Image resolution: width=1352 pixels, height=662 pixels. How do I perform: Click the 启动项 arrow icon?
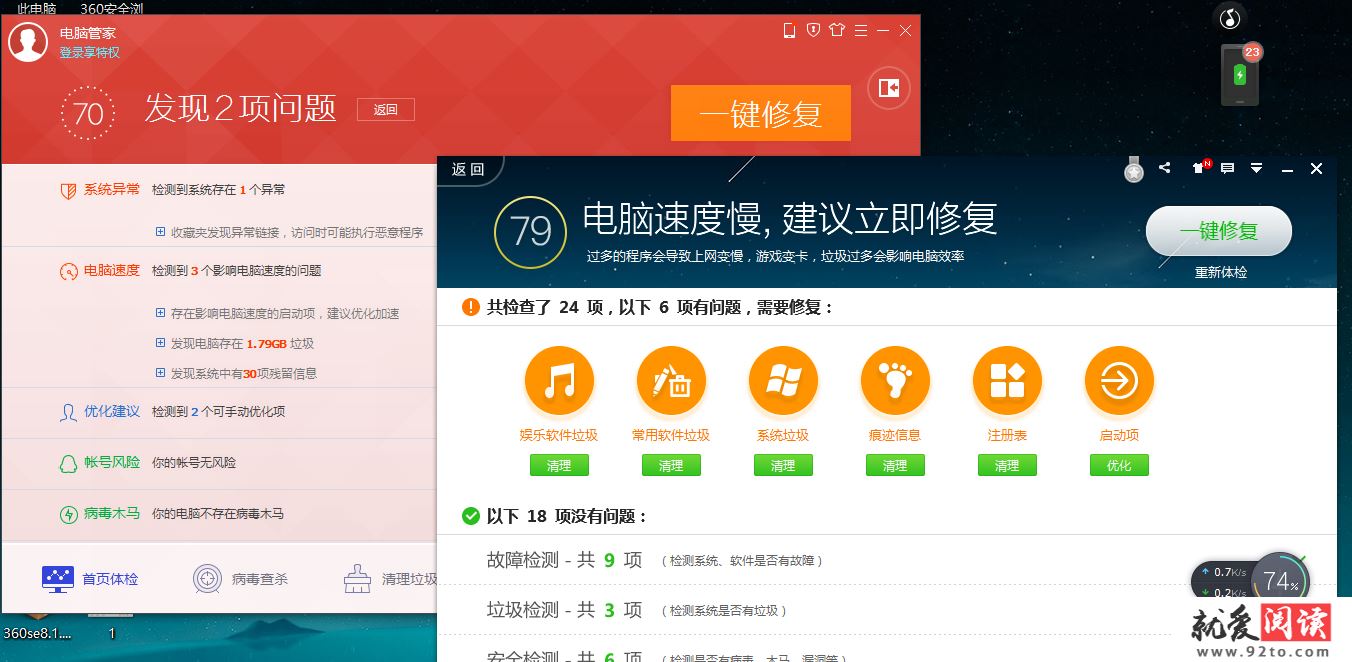tap(1119, 381)
